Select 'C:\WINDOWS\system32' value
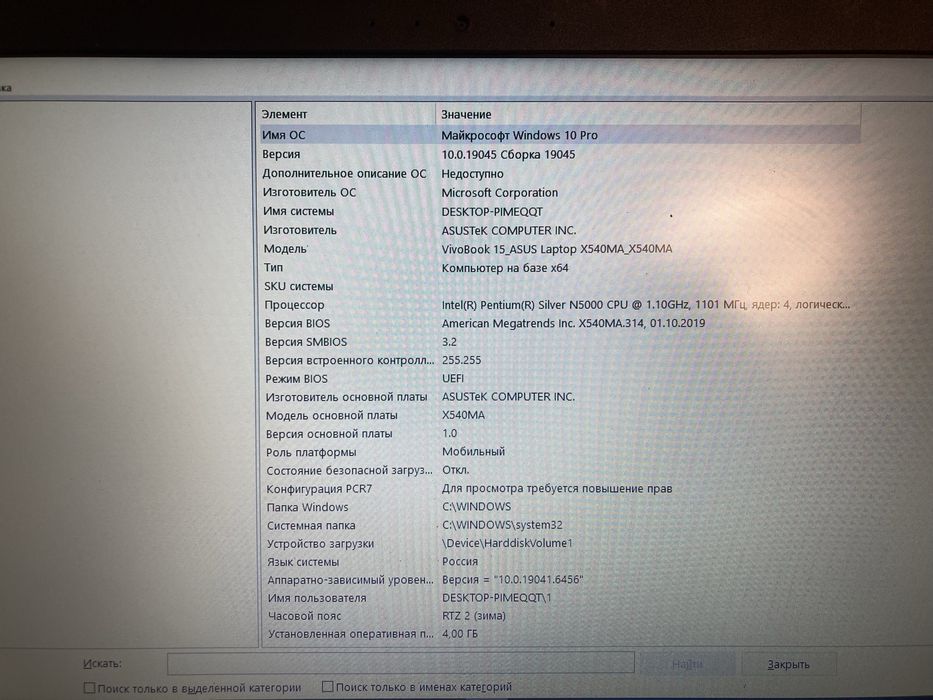The image size is (933, 700). pyautogui.click(x=502, y=525)
